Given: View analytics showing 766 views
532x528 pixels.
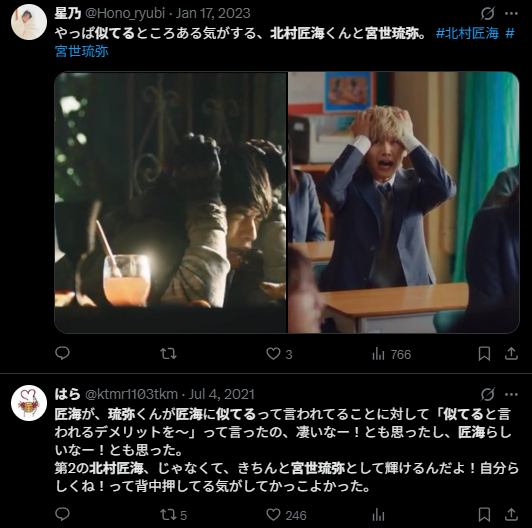Looking at the screenshot, I should tap(391, 354).
